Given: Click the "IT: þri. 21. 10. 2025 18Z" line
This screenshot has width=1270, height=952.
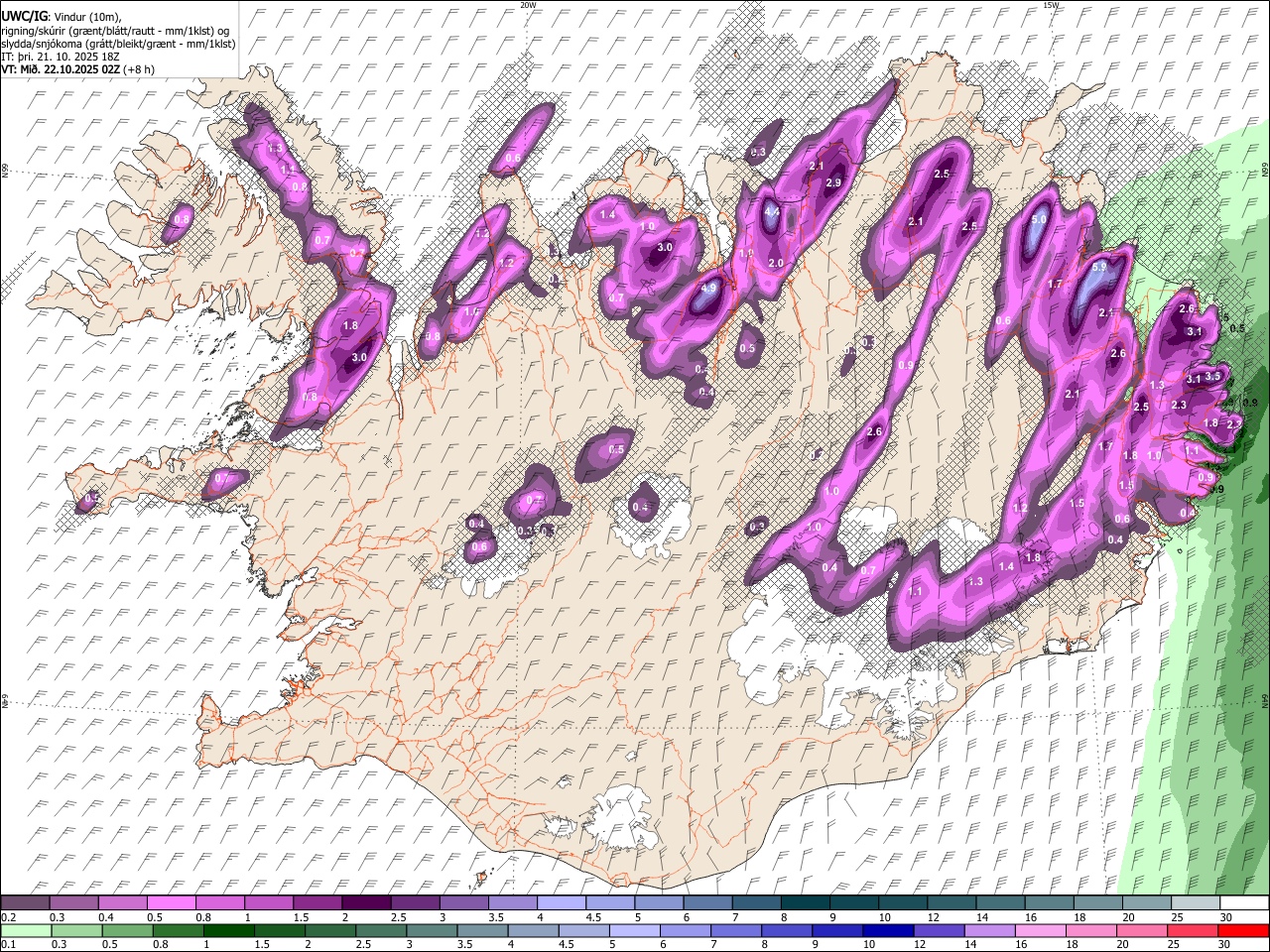Looking at the screenshot, I should [61, 56].
